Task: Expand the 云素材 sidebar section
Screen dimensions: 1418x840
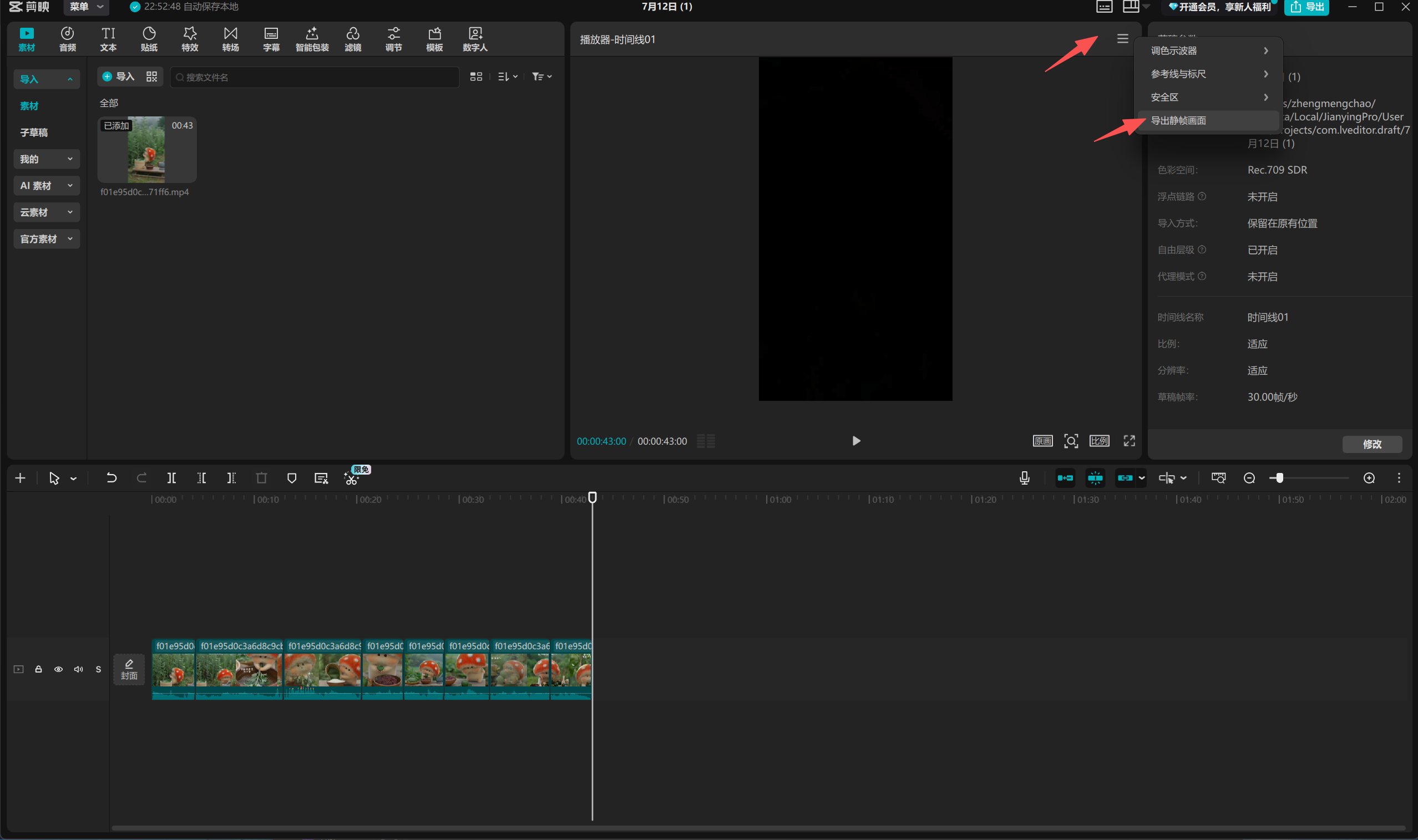Action: (x=47, y=212)
